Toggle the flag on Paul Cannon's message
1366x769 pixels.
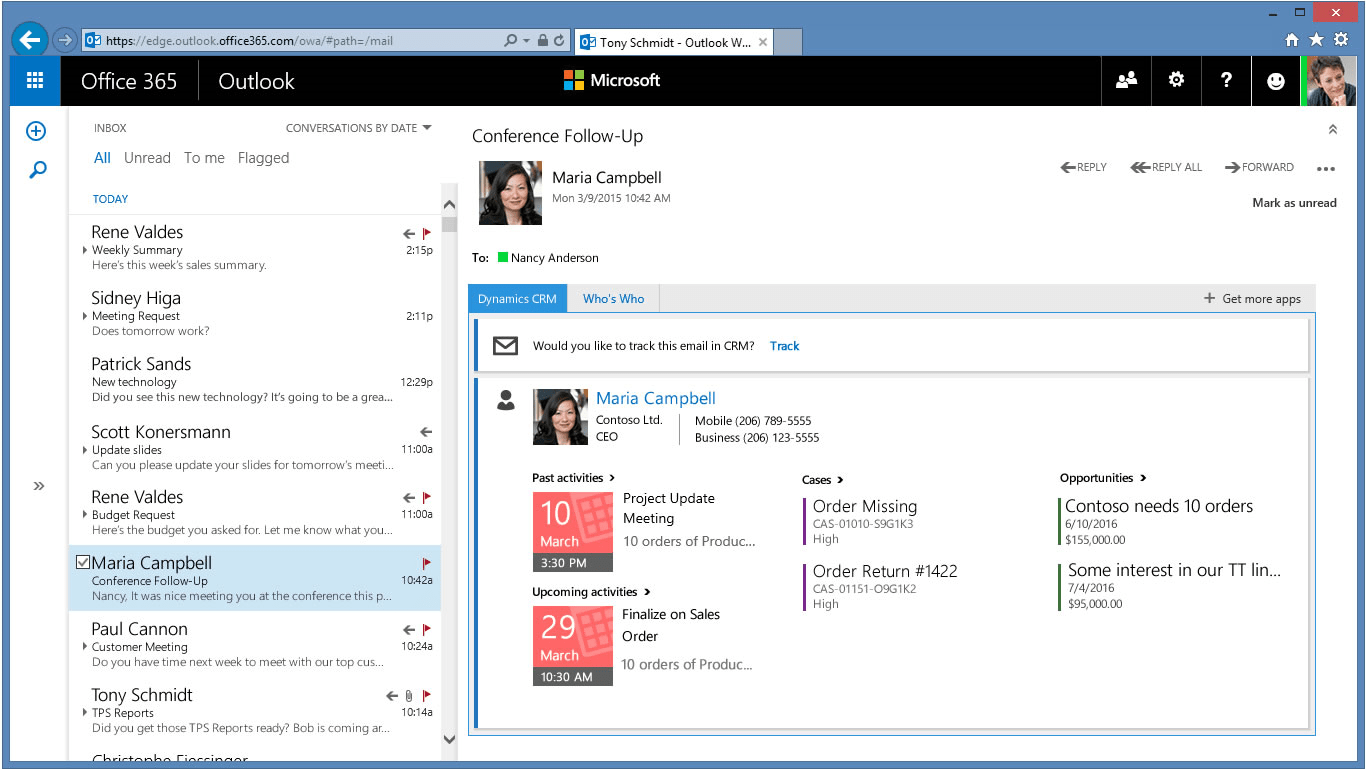coord(427,629)
